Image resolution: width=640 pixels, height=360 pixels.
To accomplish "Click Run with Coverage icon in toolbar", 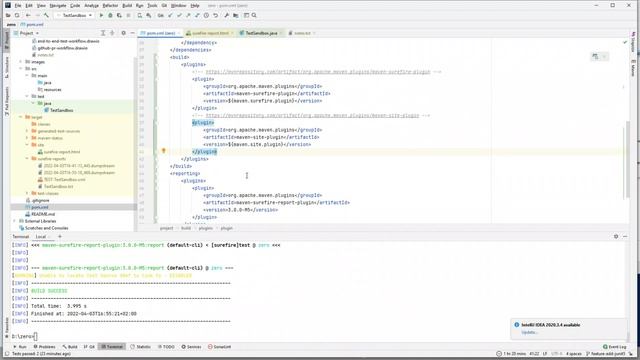I will point(119,15).
